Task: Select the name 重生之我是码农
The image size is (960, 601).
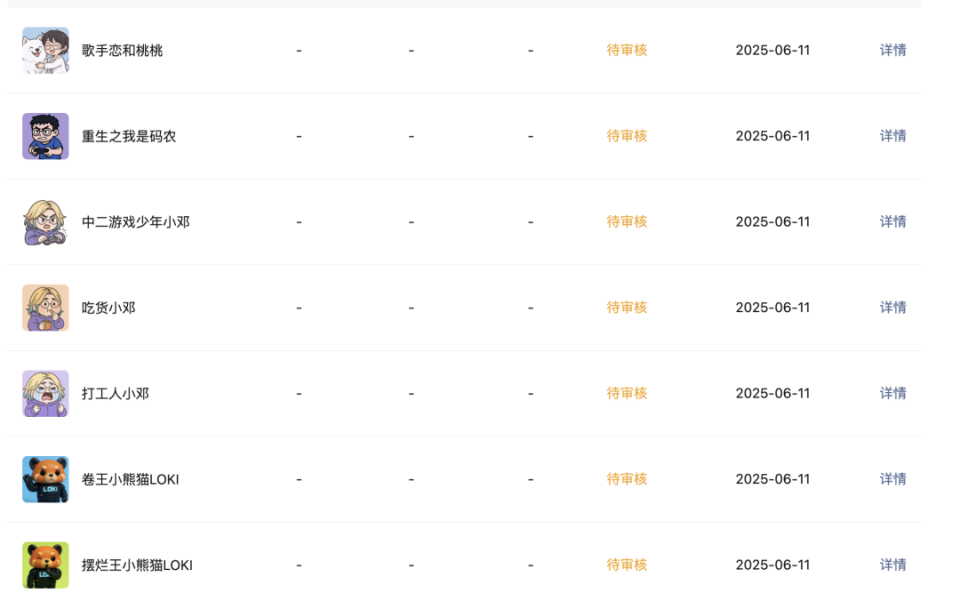Action: pyautogui.click(x=129, y=136)
